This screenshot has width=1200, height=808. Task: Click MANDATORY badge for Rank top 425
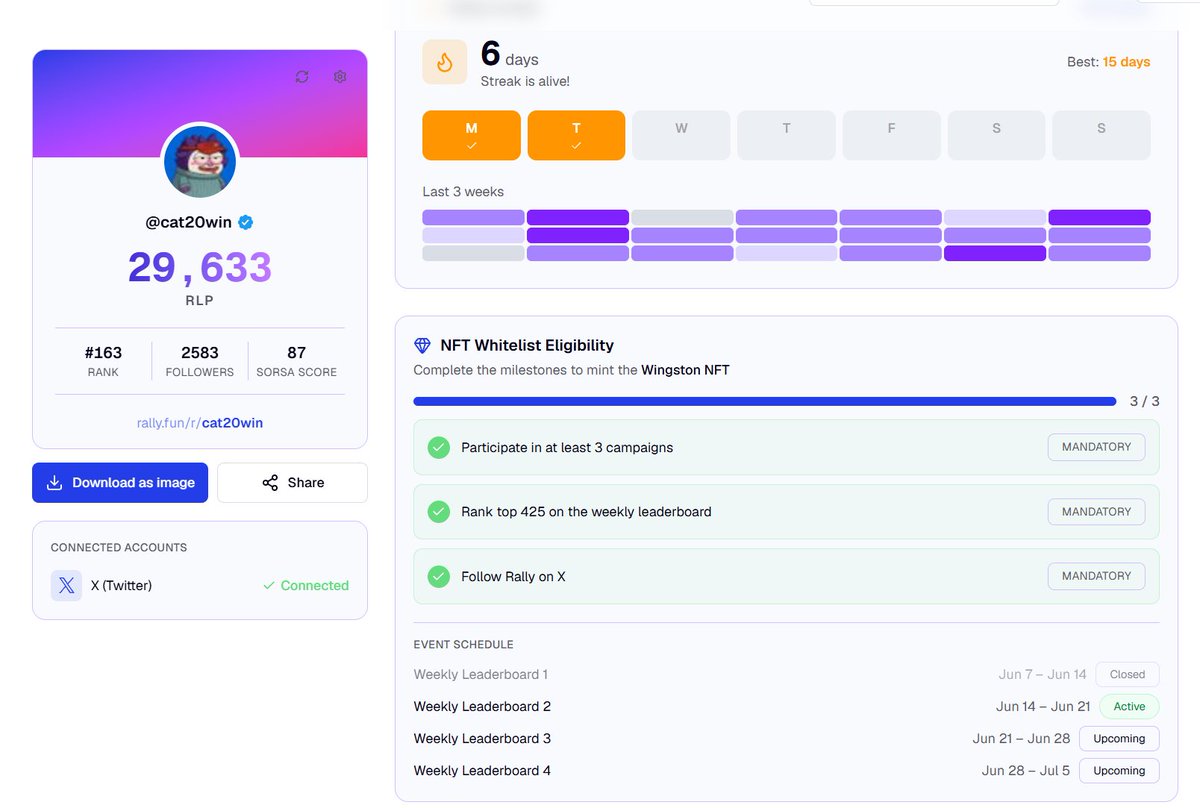tap(1096, 511)
